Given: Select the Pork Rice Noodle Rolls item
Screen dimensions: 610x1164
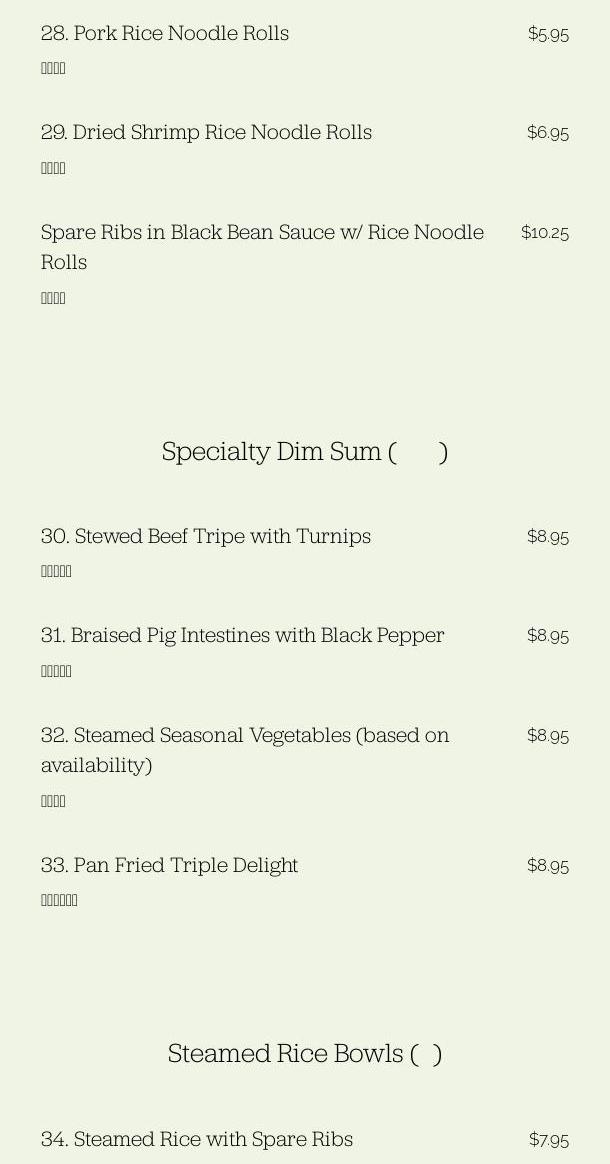Looking at the screenshot, I should pyautogui.click(x=165, y=33).
